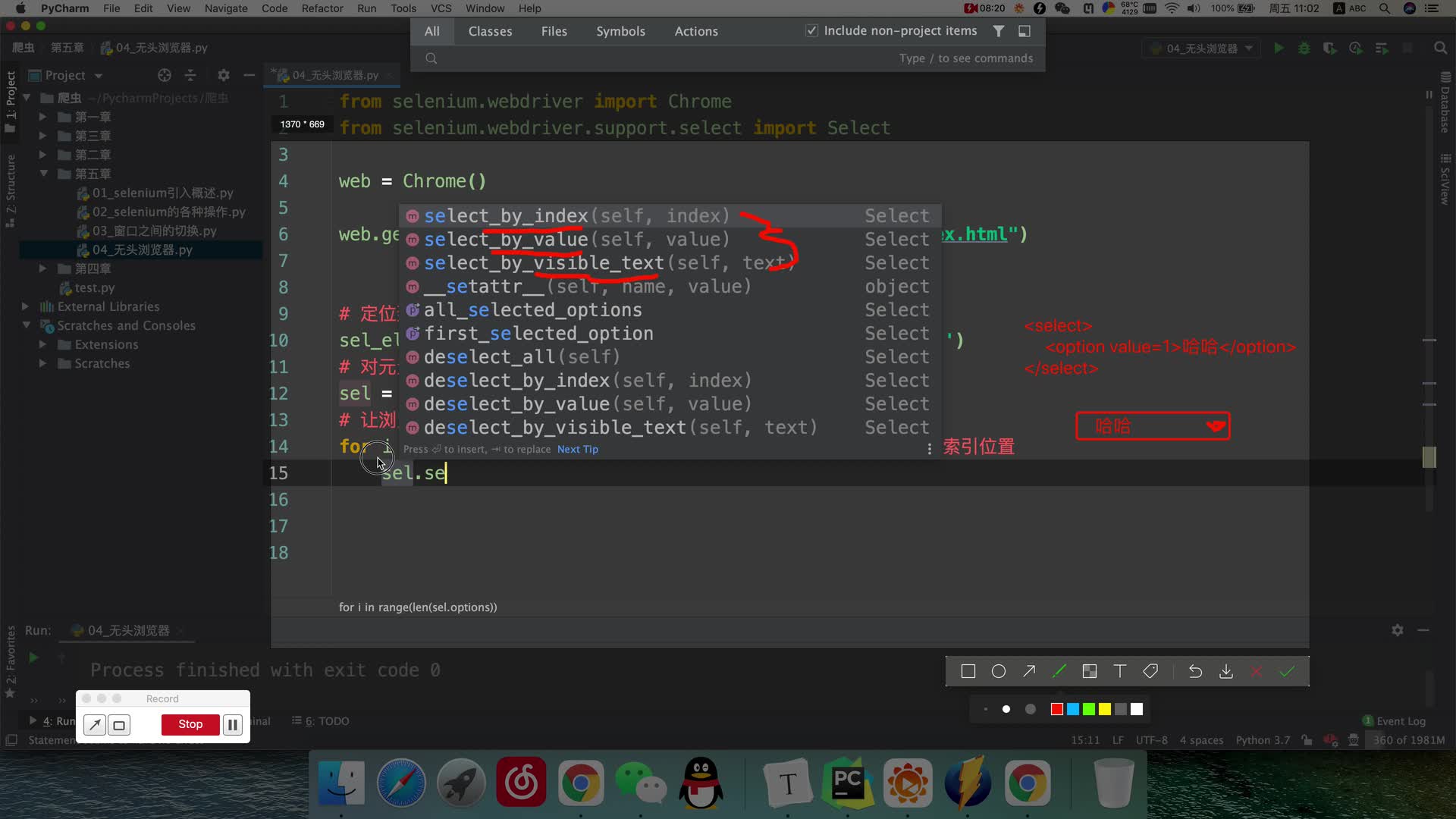
Task: Undo the last annotation stroke
Action: pos(1195,671)
